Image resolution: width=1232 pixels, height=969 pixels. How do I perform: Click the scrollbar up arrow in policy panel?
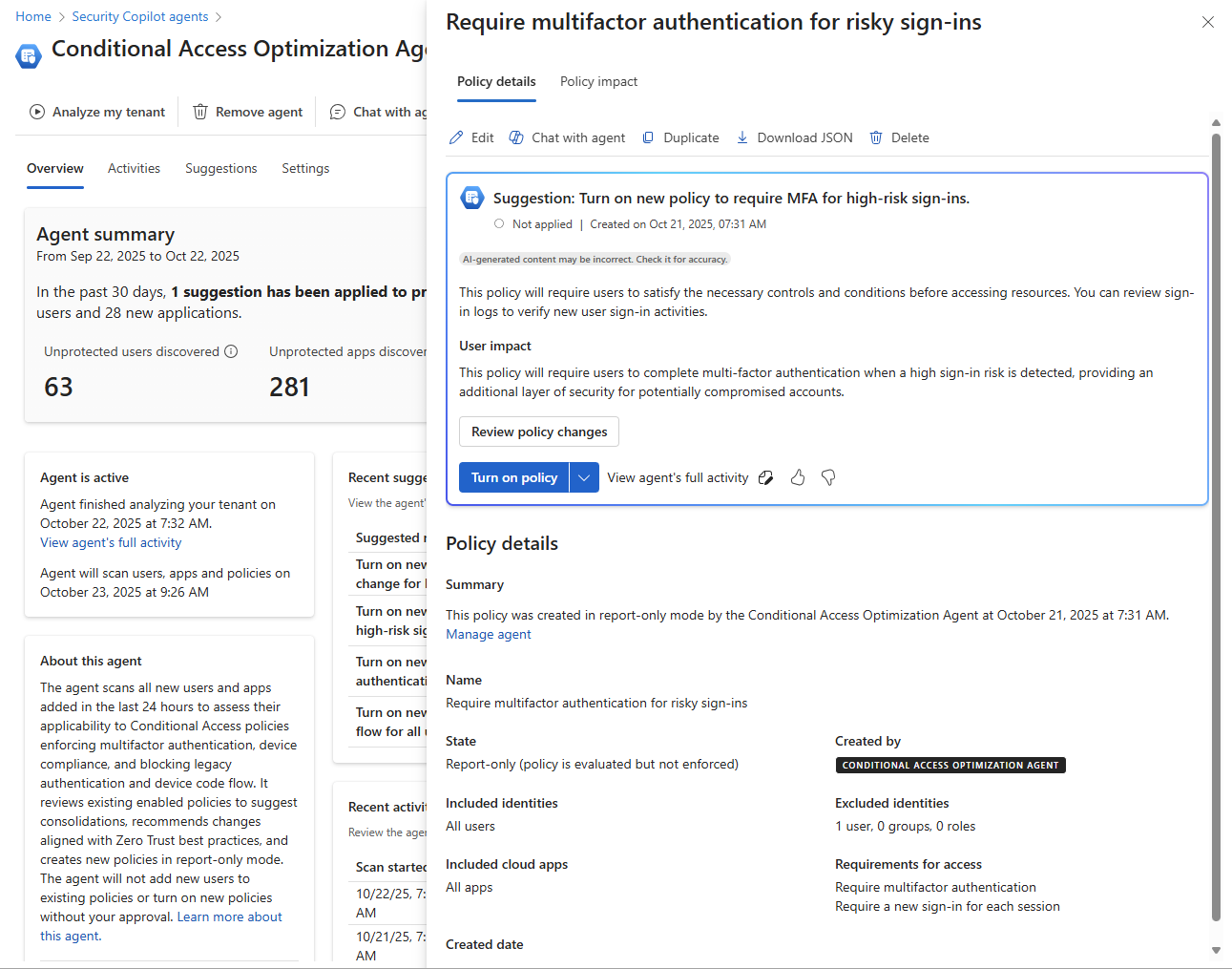1216,122
